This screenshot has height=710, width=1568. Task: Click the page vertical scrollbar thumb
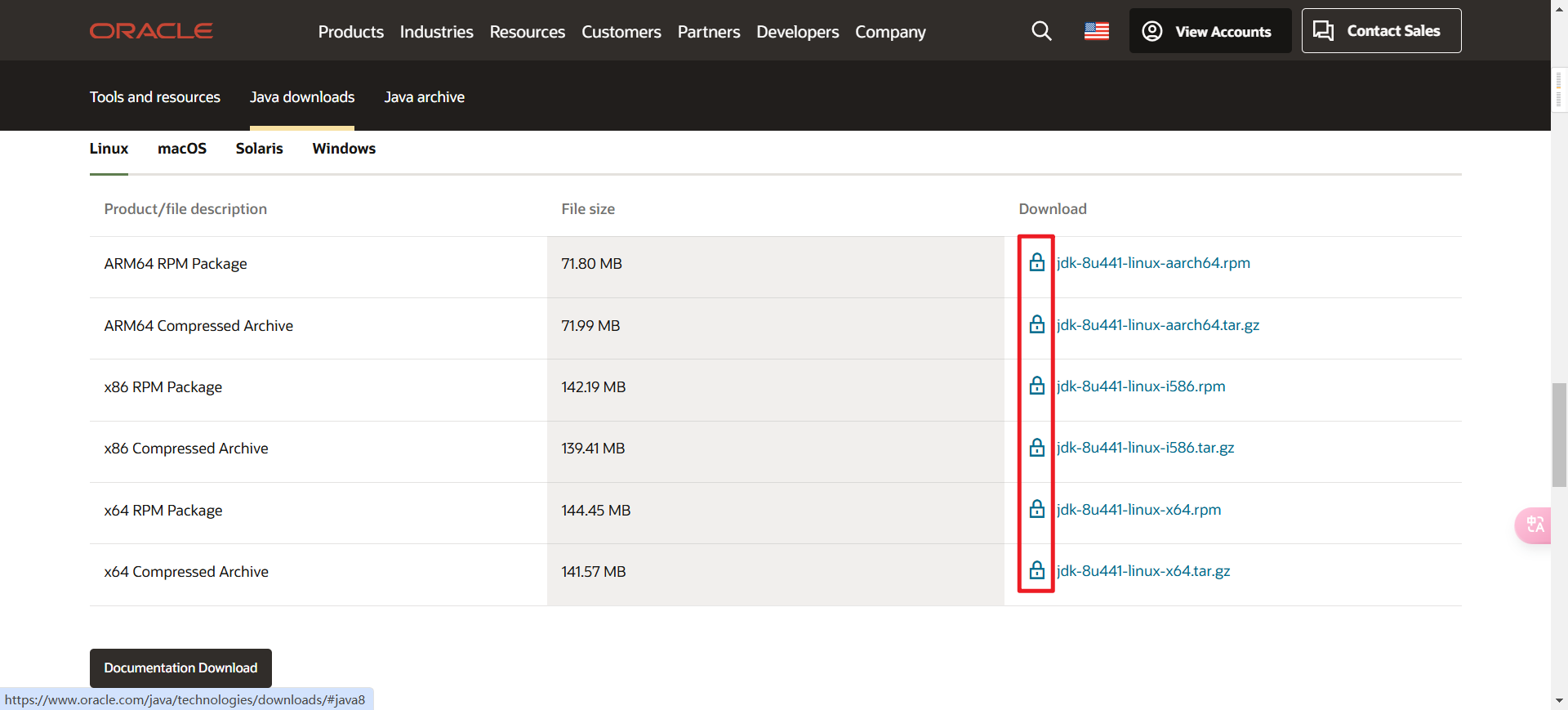[1559, 435]
